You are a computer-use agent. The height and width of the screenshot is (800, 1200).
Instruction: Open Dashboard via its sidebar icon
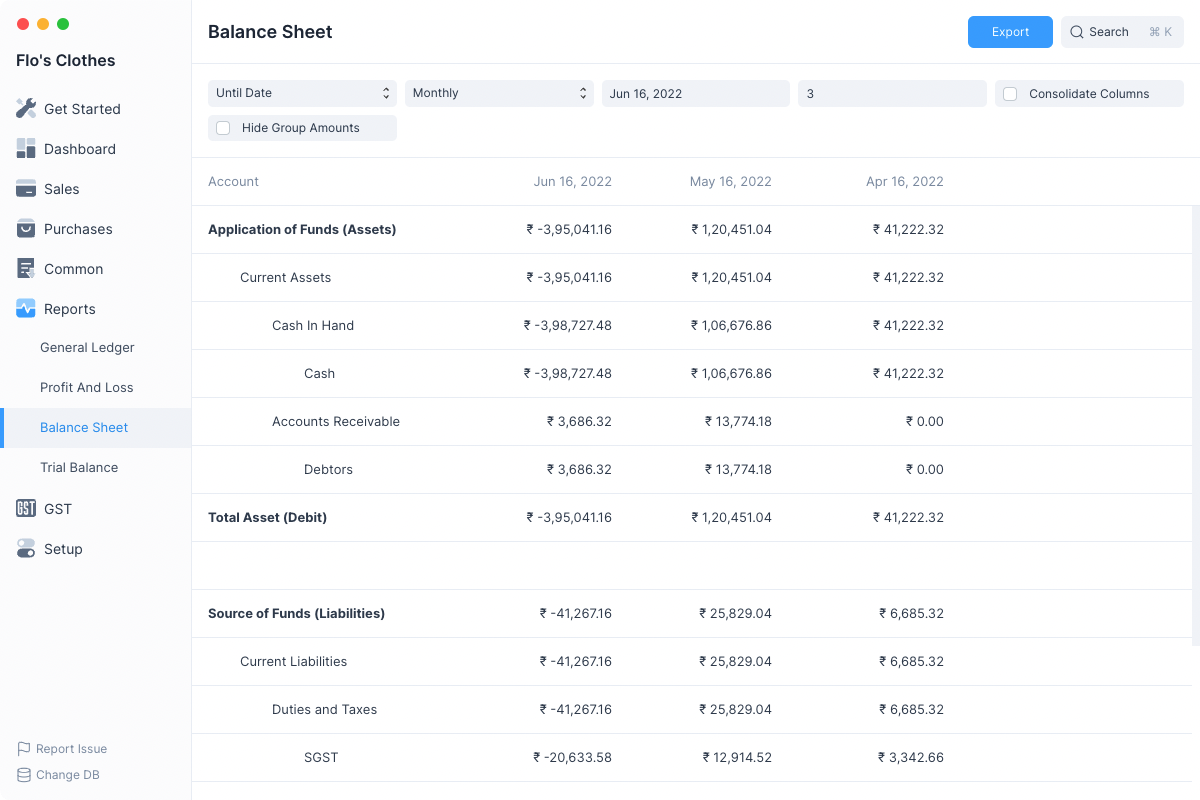pos(26,149)
